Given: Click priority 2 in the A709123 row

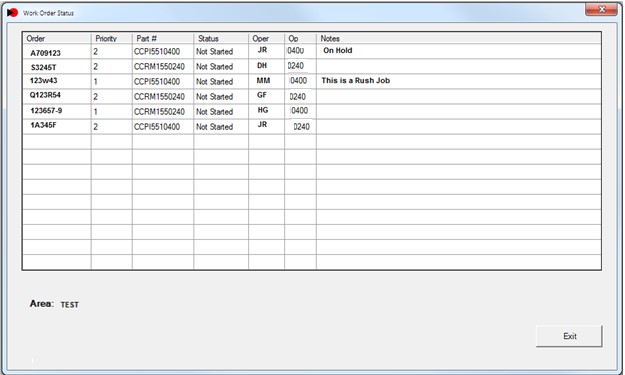Looking at the screenshot, I should coord(96,52).
